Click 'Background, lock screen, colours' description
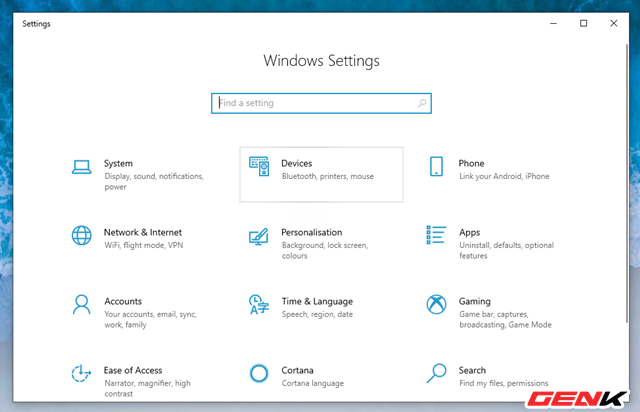640x412 pixels. [x=325, y=250]
